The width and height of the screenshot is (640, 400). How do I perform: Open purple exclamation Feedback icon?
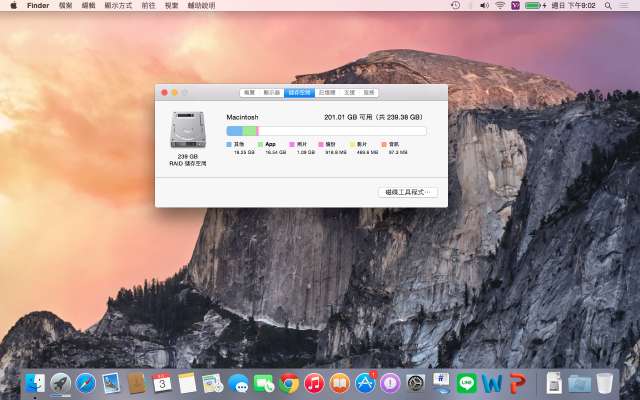click(x=391, y=384)
